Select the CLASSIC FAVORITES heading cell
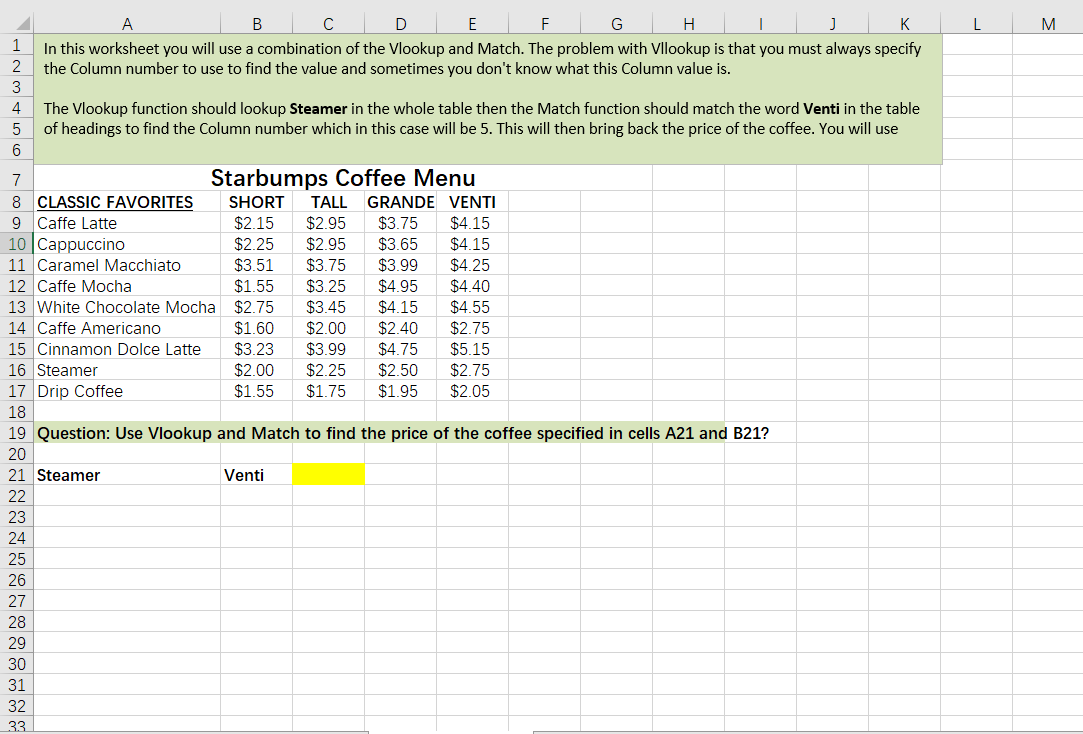The image size is (1083, 734). 114,202
